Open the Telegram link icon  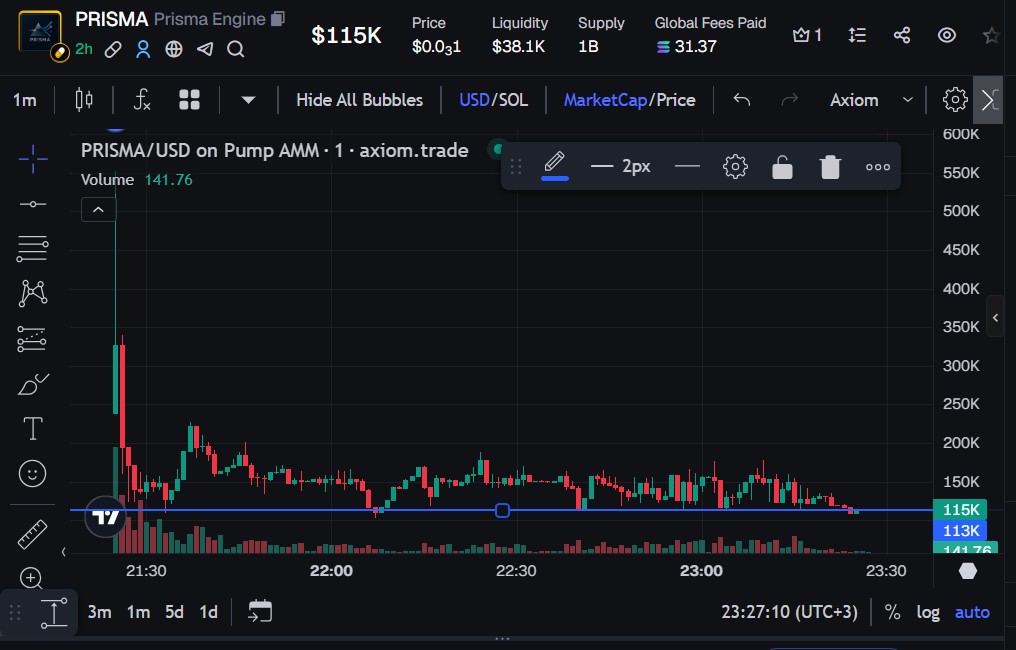pyautogui.click(x=205, y=49)
